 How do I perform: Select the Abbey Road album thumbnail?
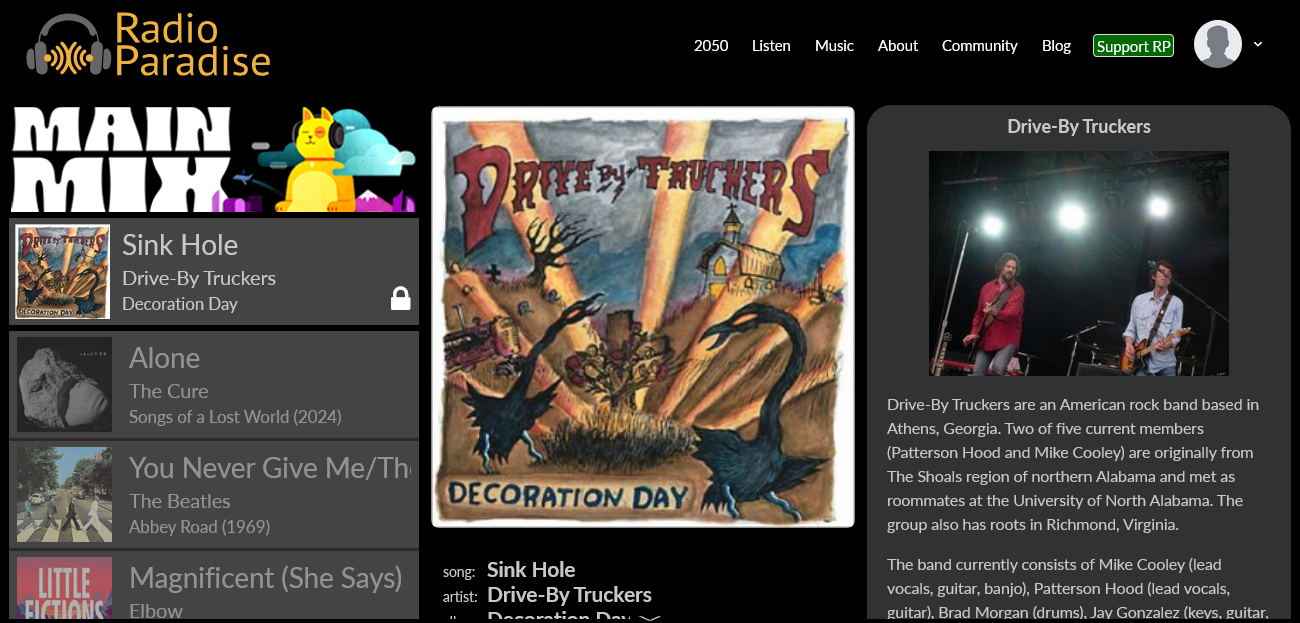(64, 494)
